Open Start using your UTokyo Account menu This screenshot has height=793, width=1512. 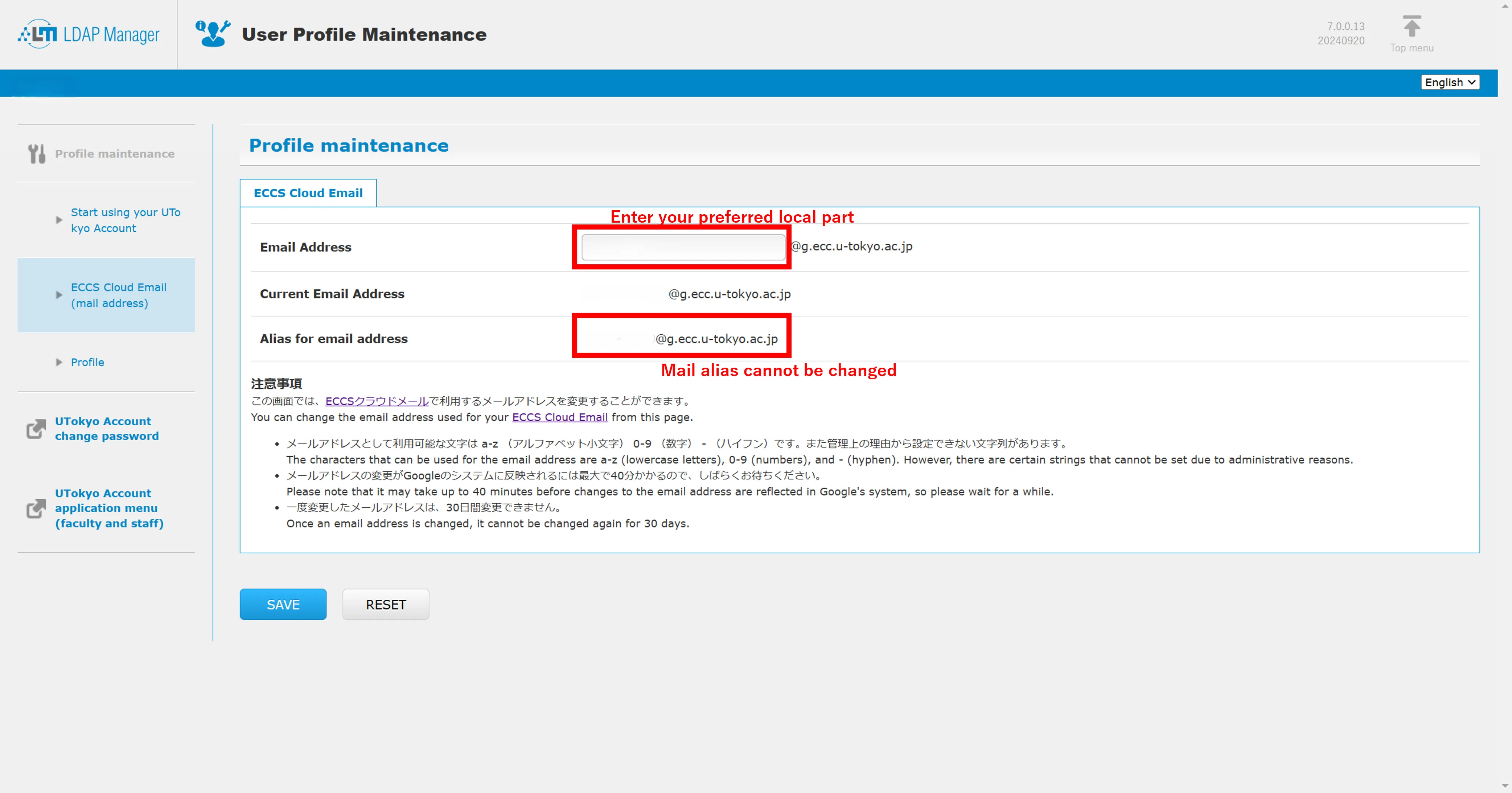pos(125,220)
